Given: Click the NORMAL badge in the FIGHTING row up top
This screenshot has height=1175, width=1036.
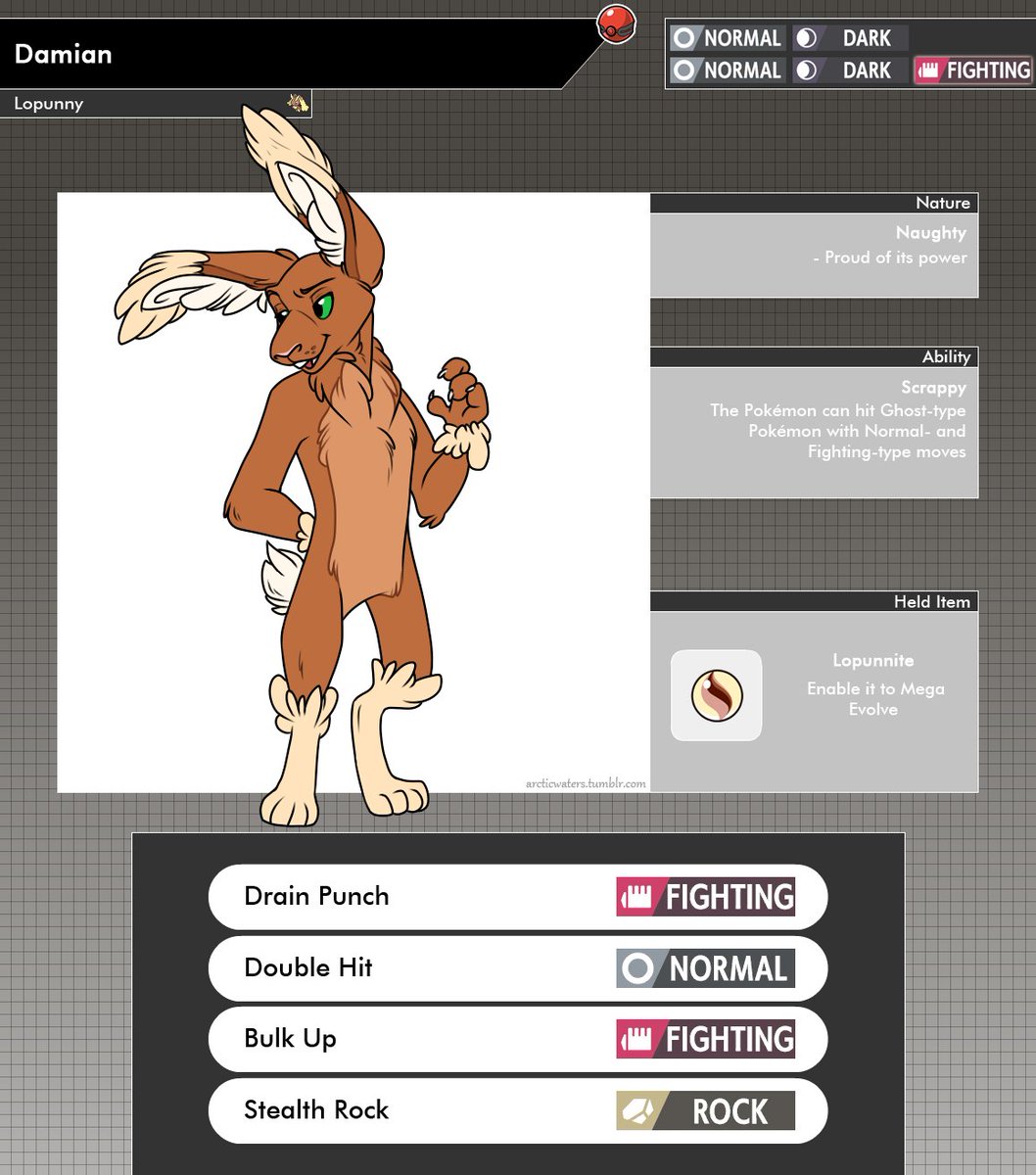Looking at the screenshot, I should pyautogui.click(x=728, y=70).
